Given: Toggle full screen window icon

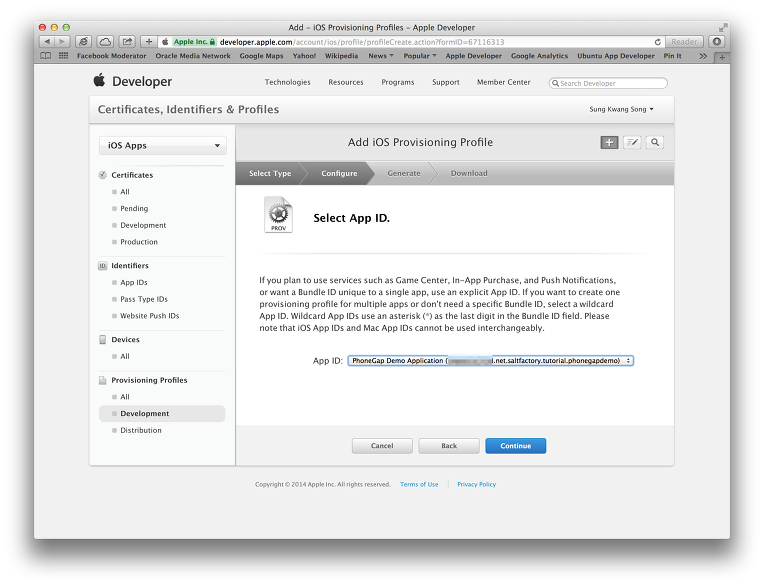Looking at the screenshot, I should (x=723, y=27).
